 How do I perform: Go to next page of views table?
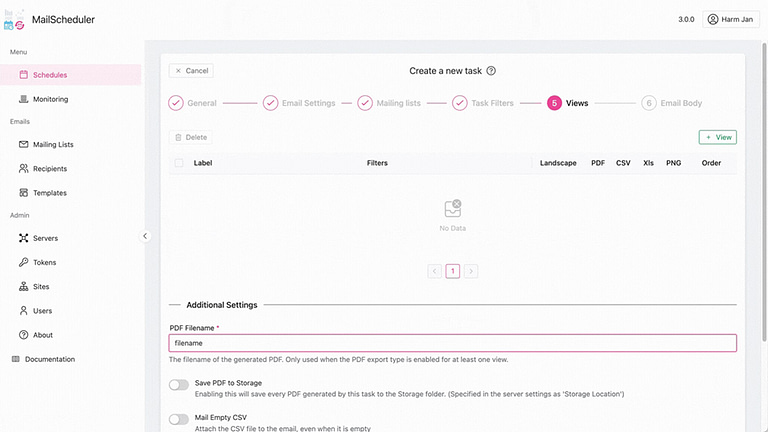[x=471, y=271]
